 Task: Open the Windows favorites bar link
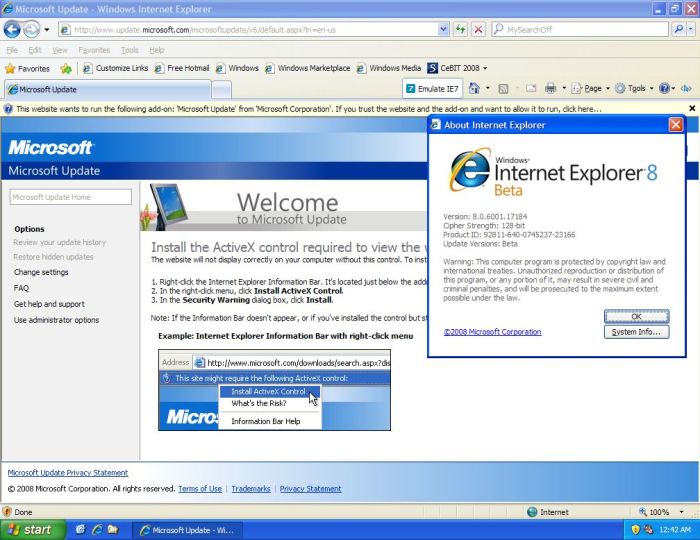coord(237,68)
